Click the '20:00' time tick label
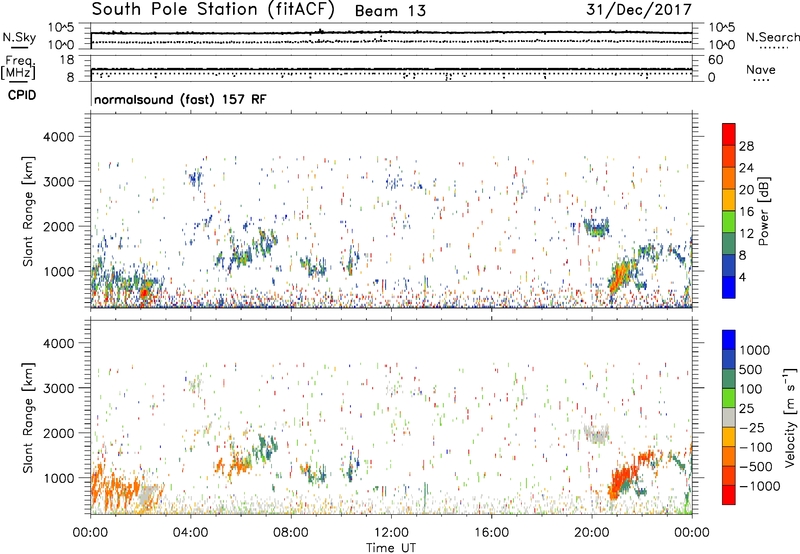800x554 pixels. coord(592,533)
